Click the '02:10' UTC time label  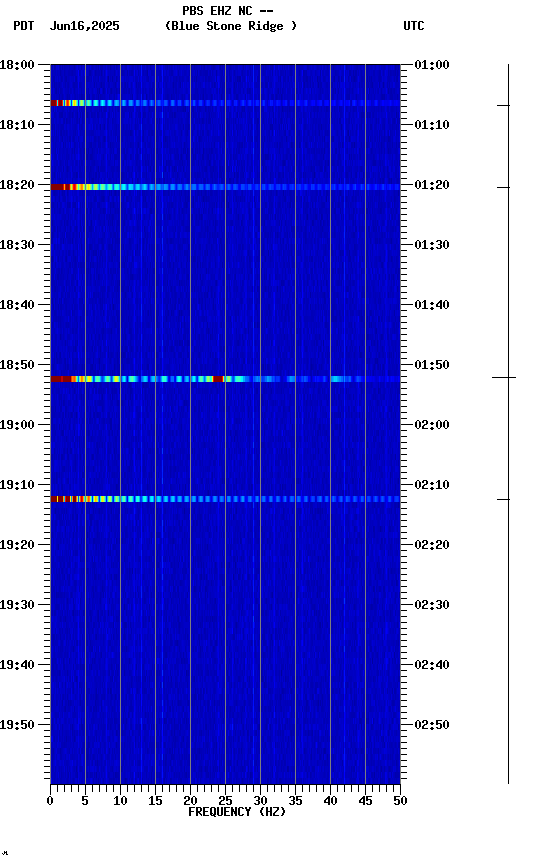pyautogui.click(x=432, y=485)
